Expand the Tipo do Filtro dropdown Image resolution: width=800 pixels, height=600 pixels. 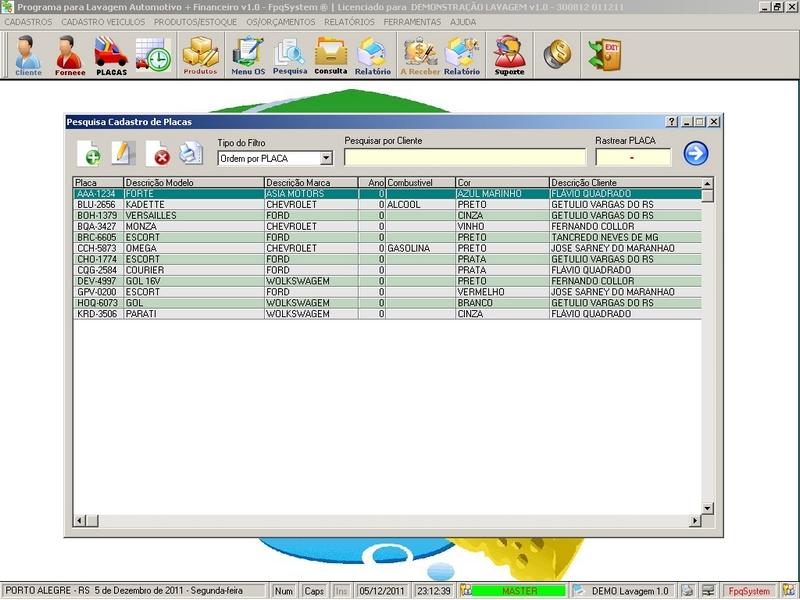click(x=326, y=158)
